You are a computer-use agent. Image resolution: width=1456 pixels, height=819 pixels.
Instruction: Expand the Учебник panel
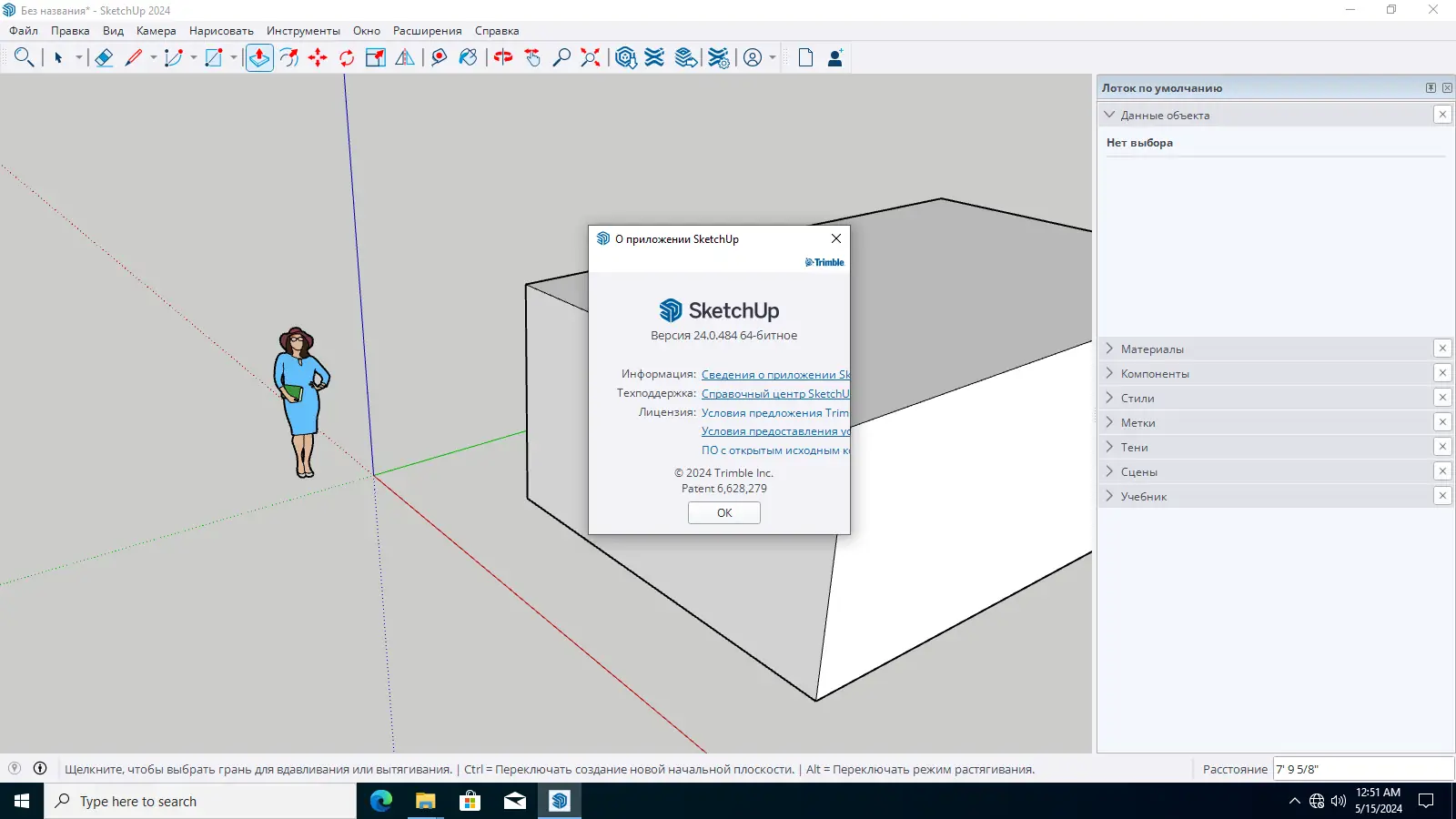coord(1109,496)
